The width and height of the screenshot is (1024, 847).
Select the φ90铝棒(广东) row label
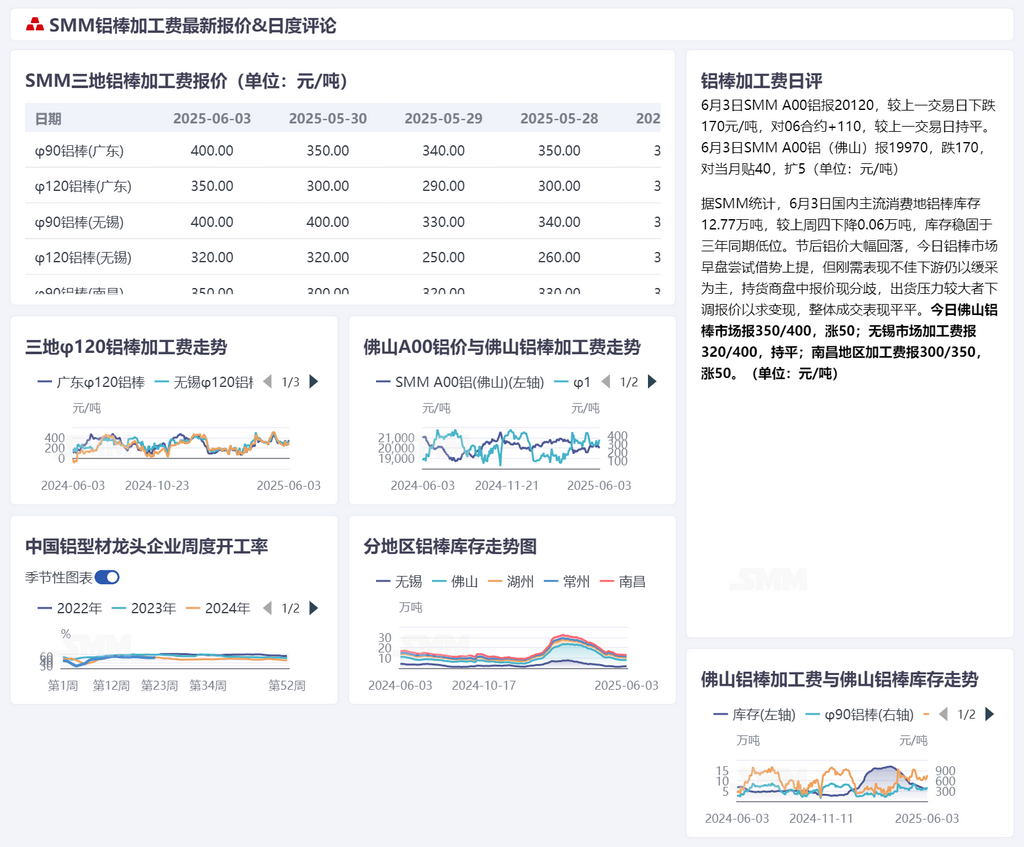coord(79,151)
